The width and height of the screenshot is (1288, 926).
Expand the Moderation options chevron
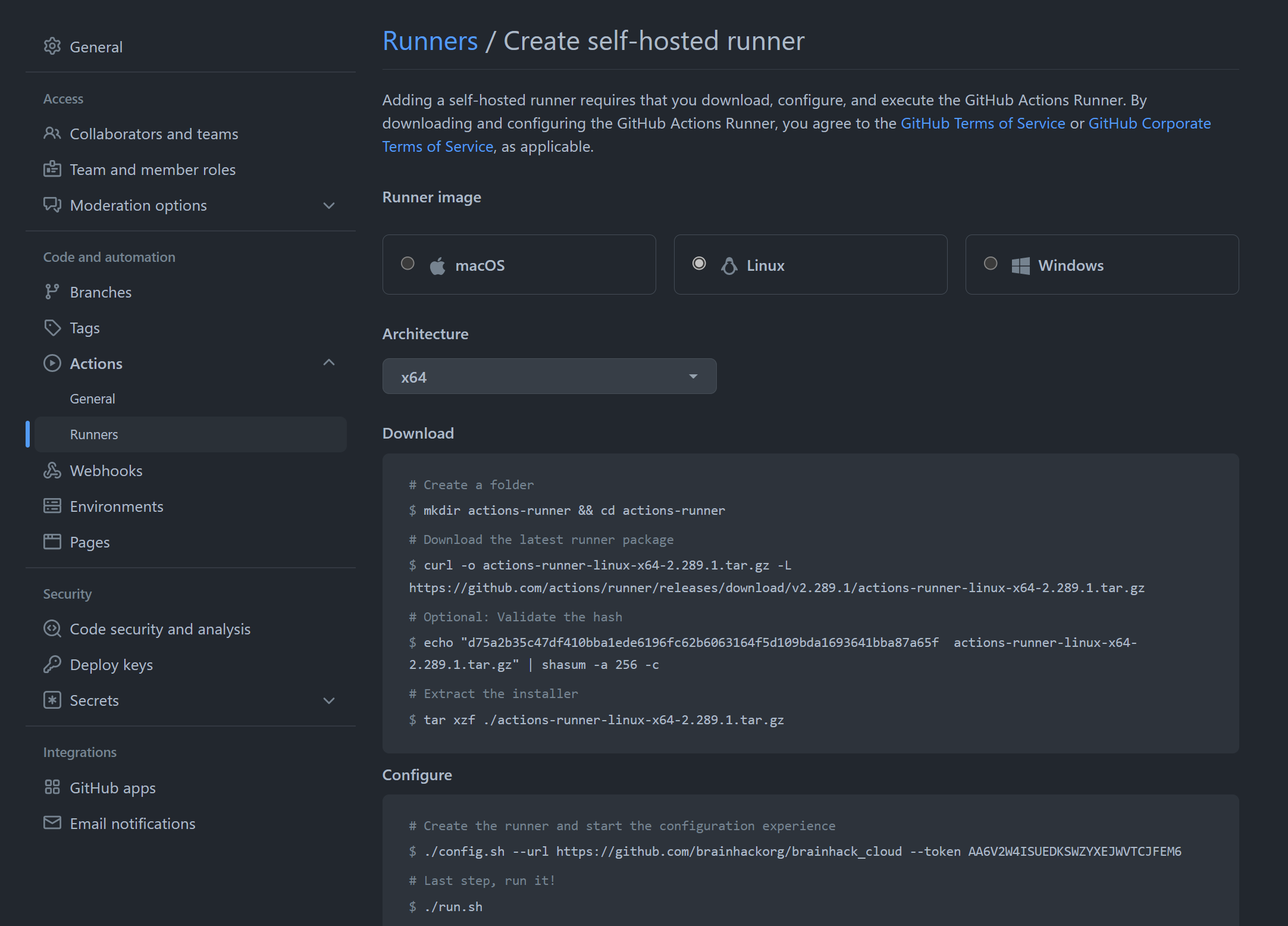point(329,205)
